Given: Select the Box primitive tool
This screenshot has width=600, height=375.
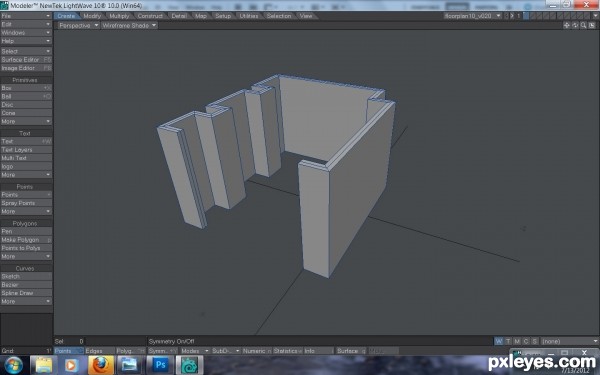Looking at the screenshot, I should coord(26,88).
